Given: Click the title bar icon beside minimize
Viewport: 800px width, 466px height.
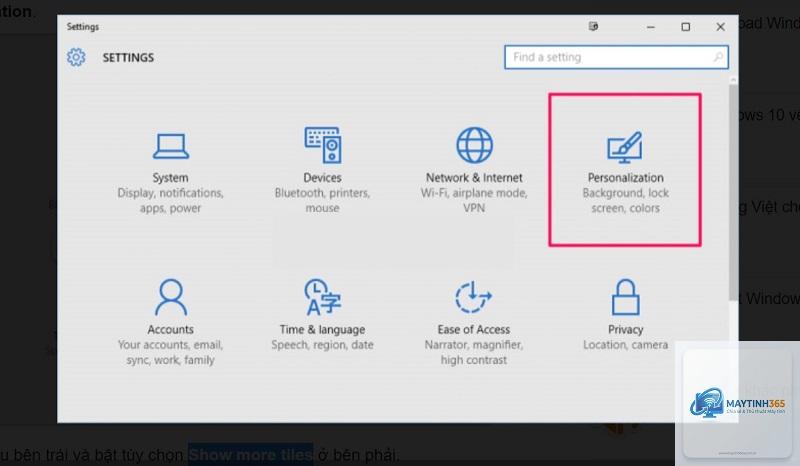Looking at the screenshot, I should pos(593,27).
